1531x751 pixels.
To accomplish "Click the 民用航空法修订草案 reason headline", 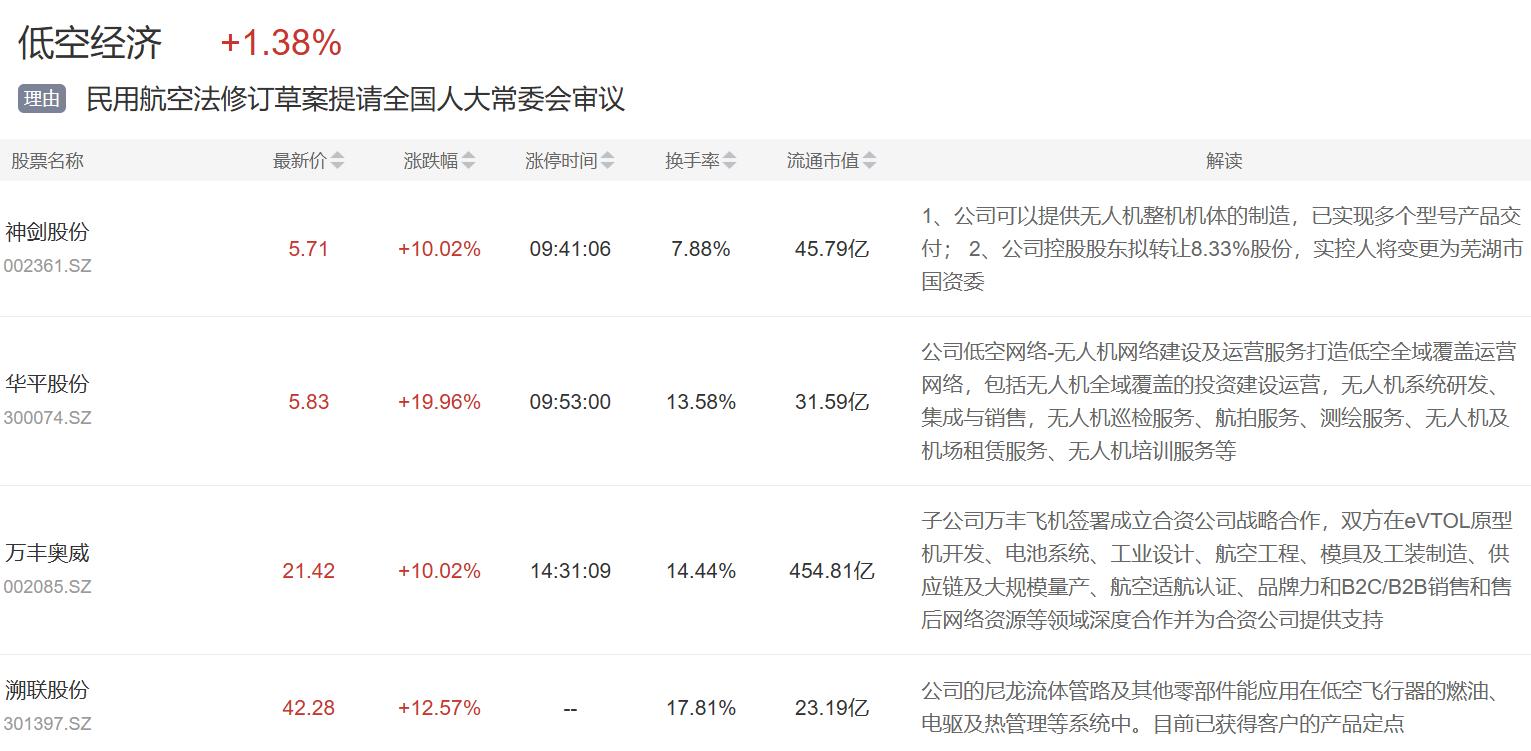I will pos(355,99).
